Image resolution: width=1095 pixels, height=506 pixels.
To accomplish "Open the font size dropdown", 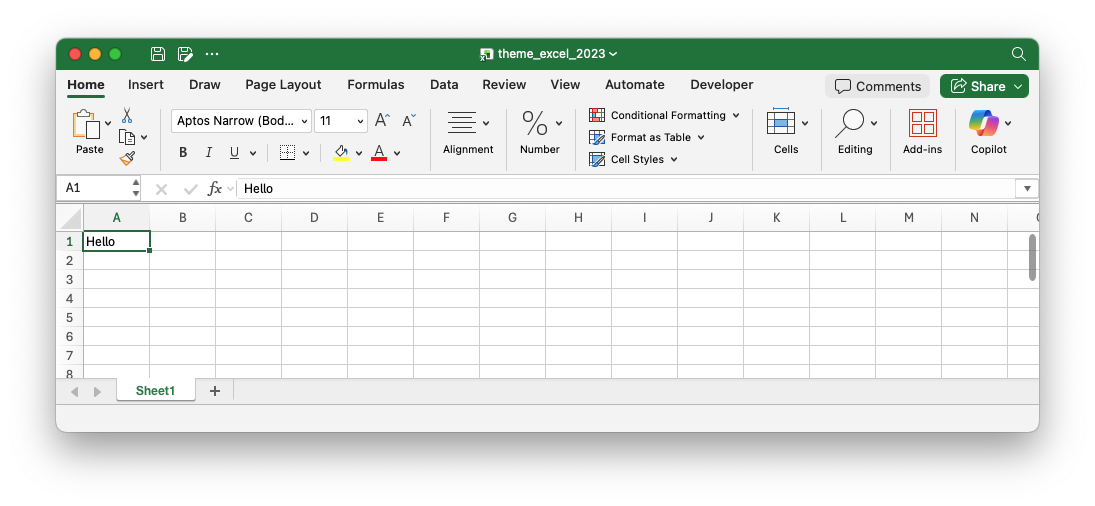I will tap(360, 121).
